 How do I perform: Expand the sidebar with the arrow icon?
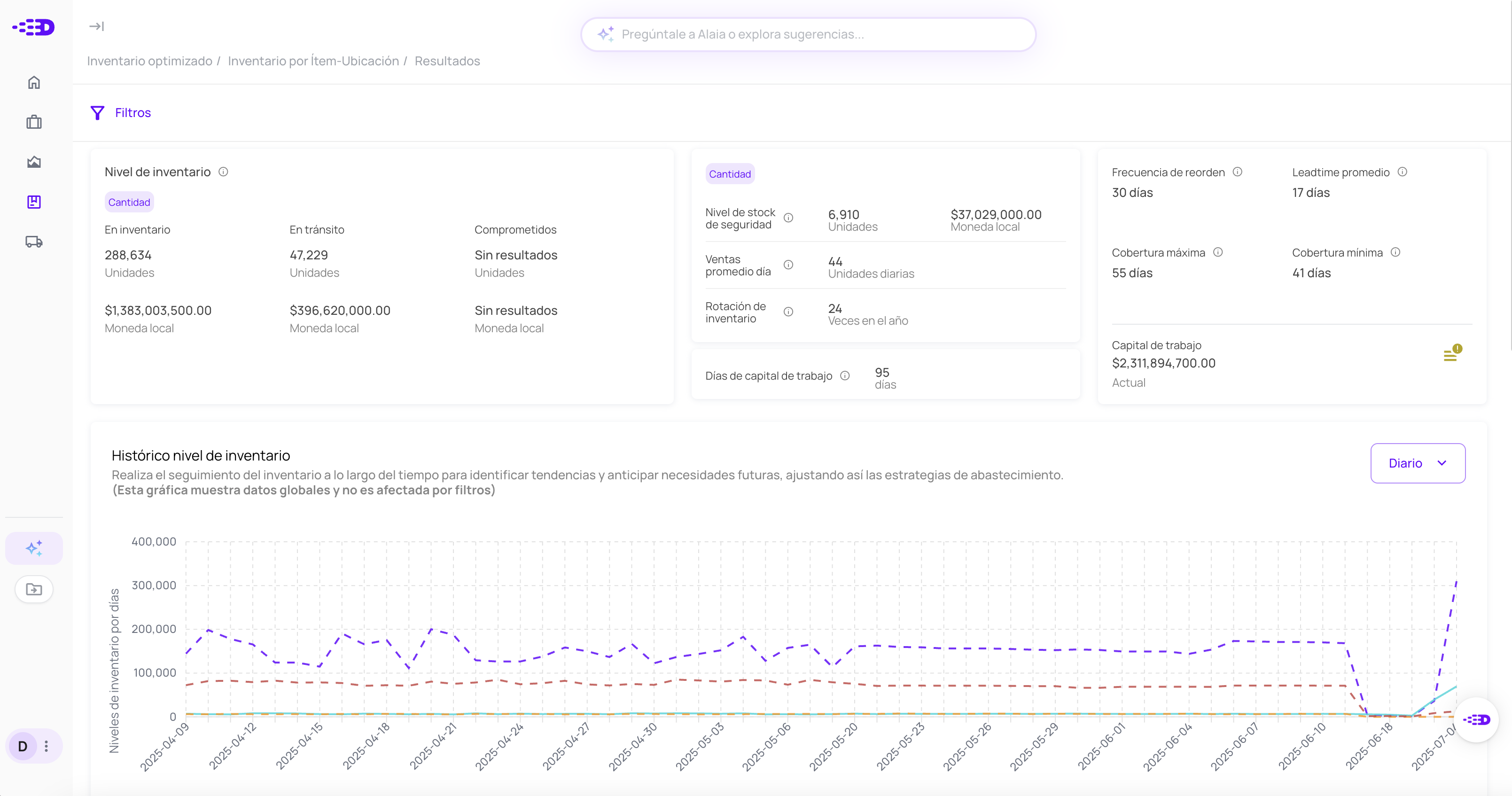[x=96, y=26]
